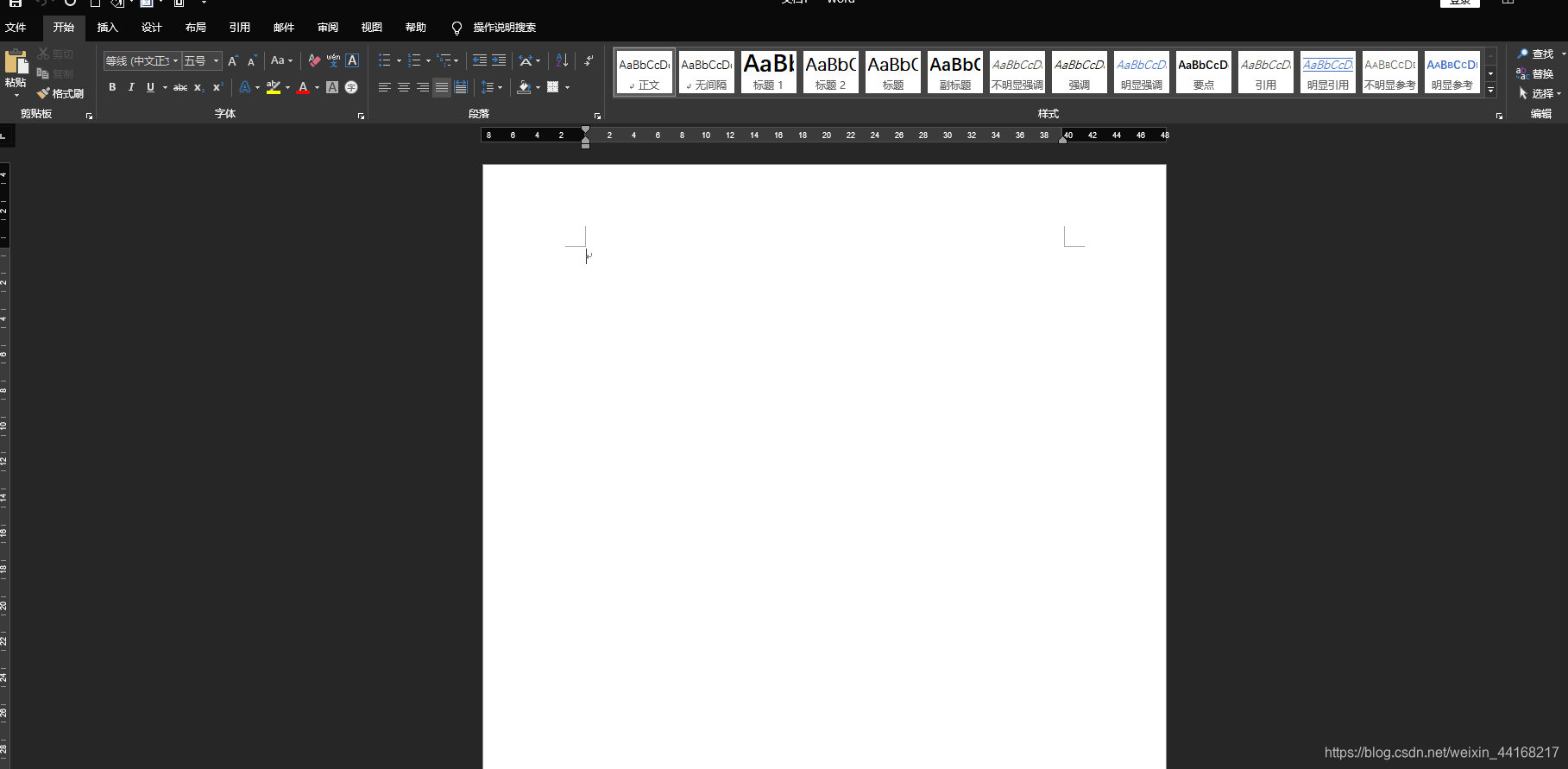This screenshot has height=769, width=1568.
Task: Insert enclosed character with the circled 字 icon
Action: (351, 87)
